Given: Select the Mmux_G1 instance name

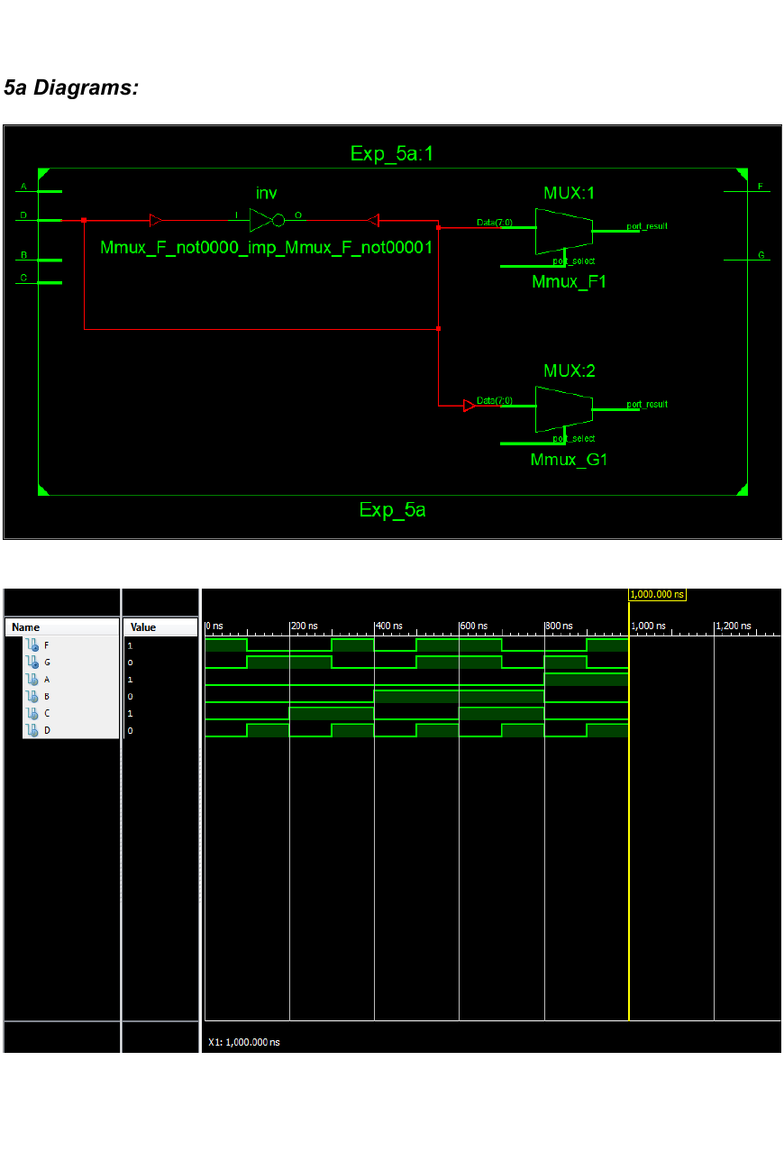Looking at the screenshot, I should coord(569,460).
